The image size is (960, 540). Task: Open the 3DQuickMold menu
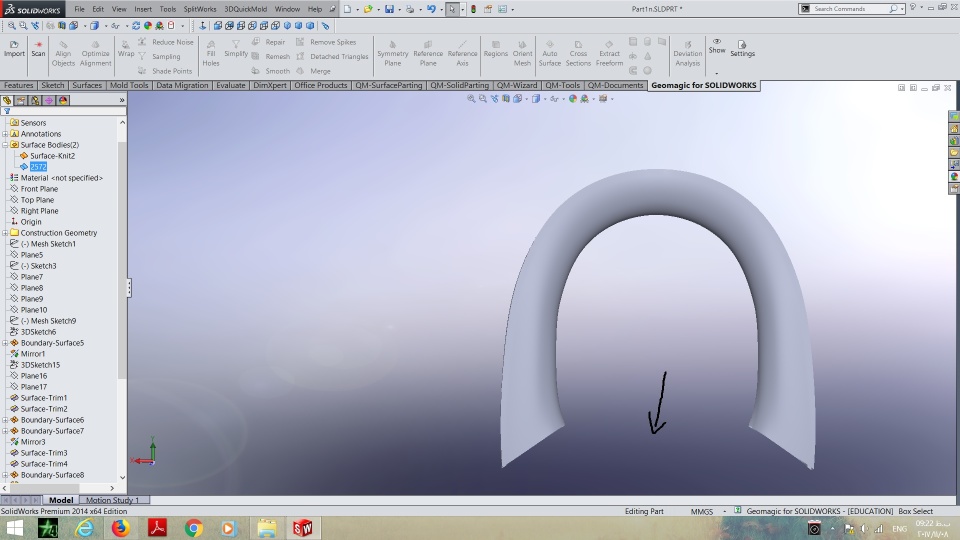tap(246, 9)
